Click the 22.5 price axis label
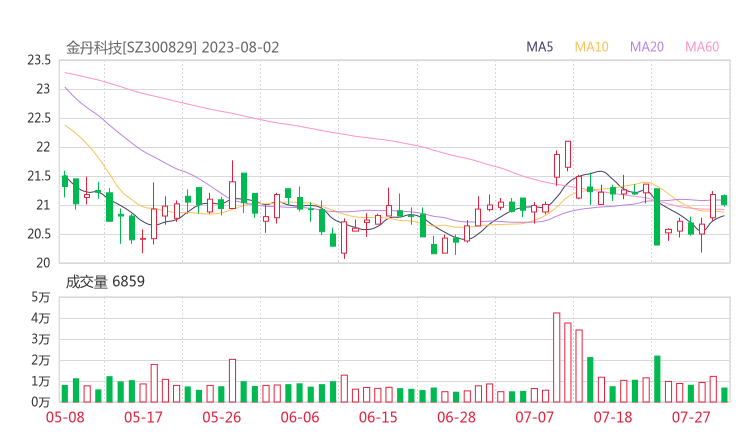This screenshot has width=740, height=440. coord(39,118)
